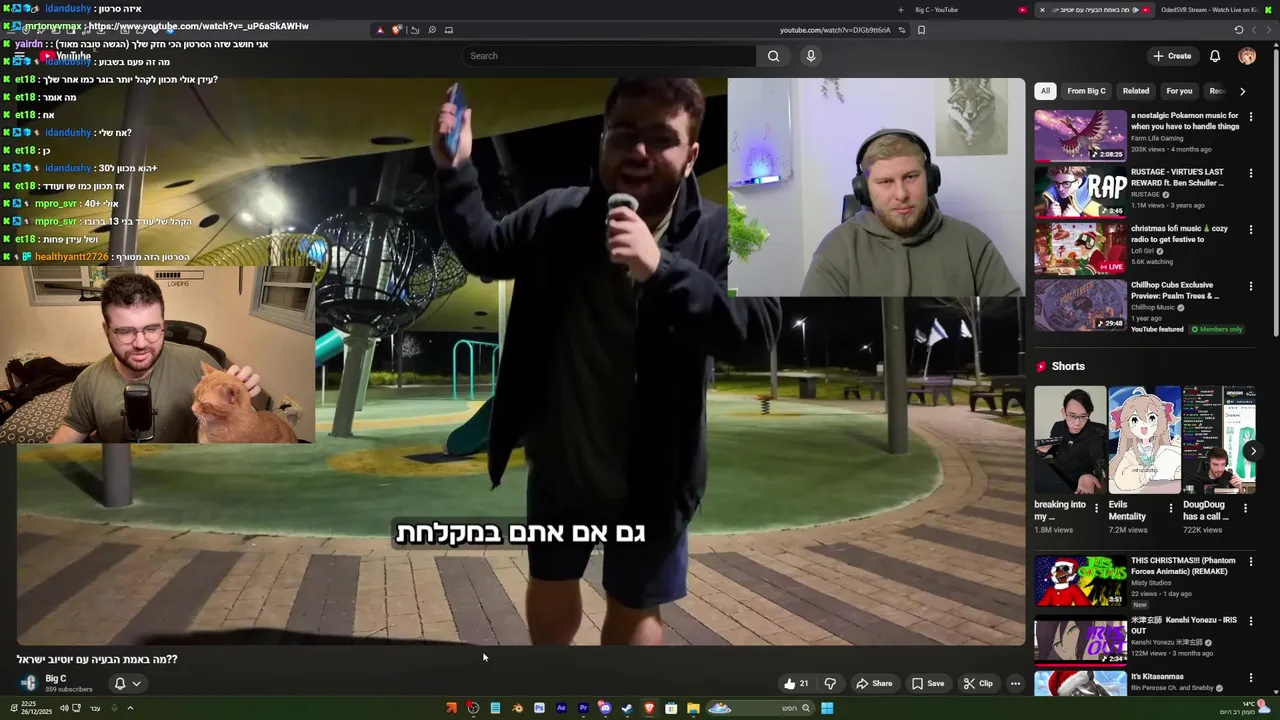Open Evils Mentality short
This screenshot has width=1280, height=720.
click(1144, 440)
